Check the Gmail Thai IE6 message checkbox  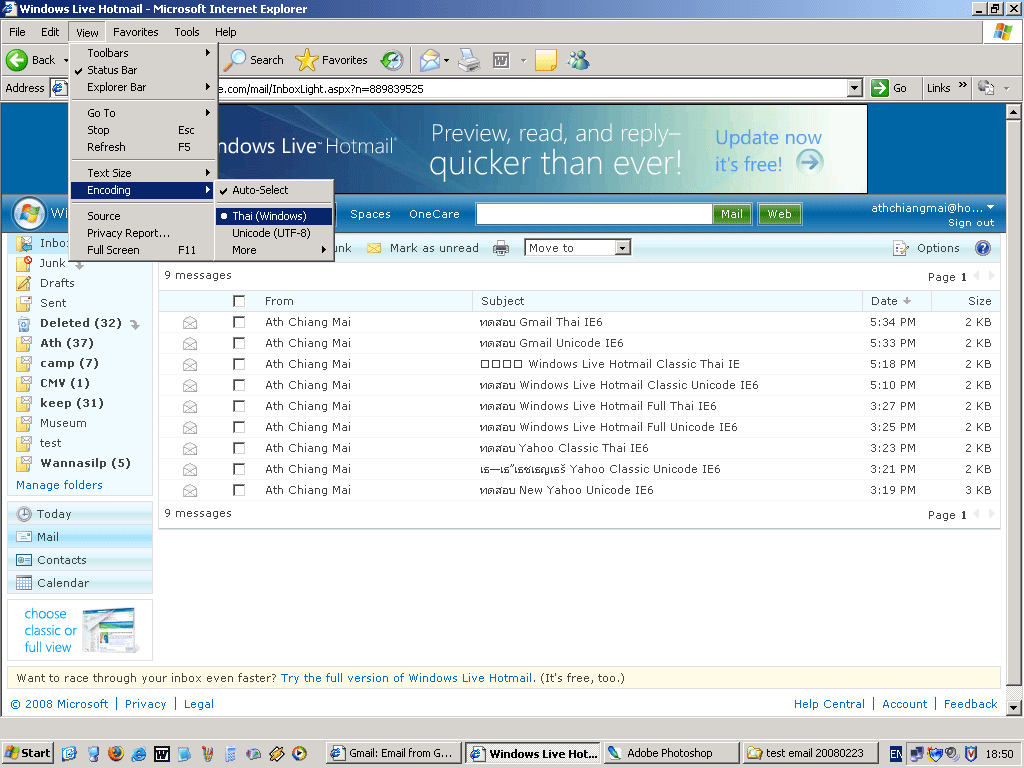[239, 322]
